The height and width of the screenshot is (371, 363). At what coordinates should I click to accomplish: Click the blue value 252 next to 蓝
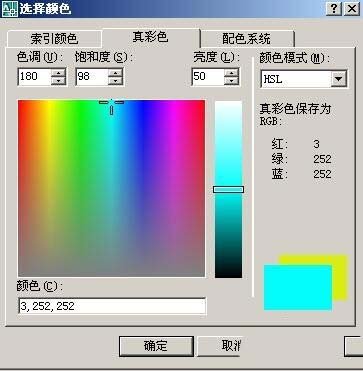[322, 174]
